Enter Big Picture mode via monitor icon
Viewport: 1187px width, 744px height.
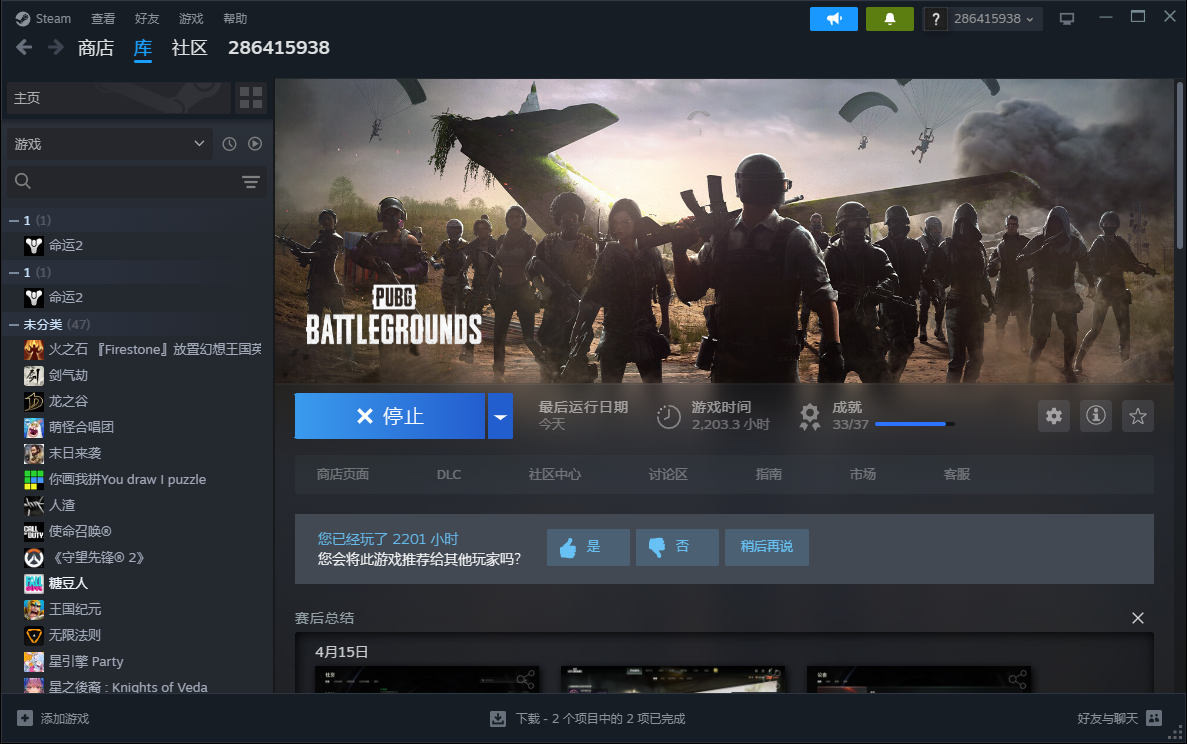1066,18
